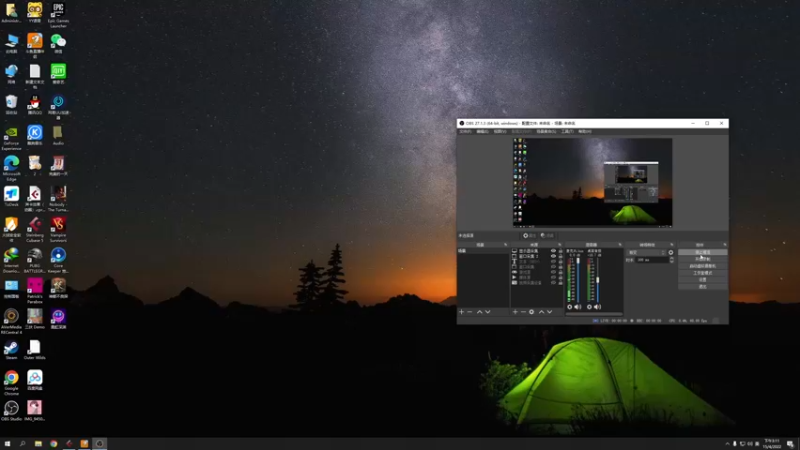Open settings gear of second mixer channel

click(x=589, y=307)
